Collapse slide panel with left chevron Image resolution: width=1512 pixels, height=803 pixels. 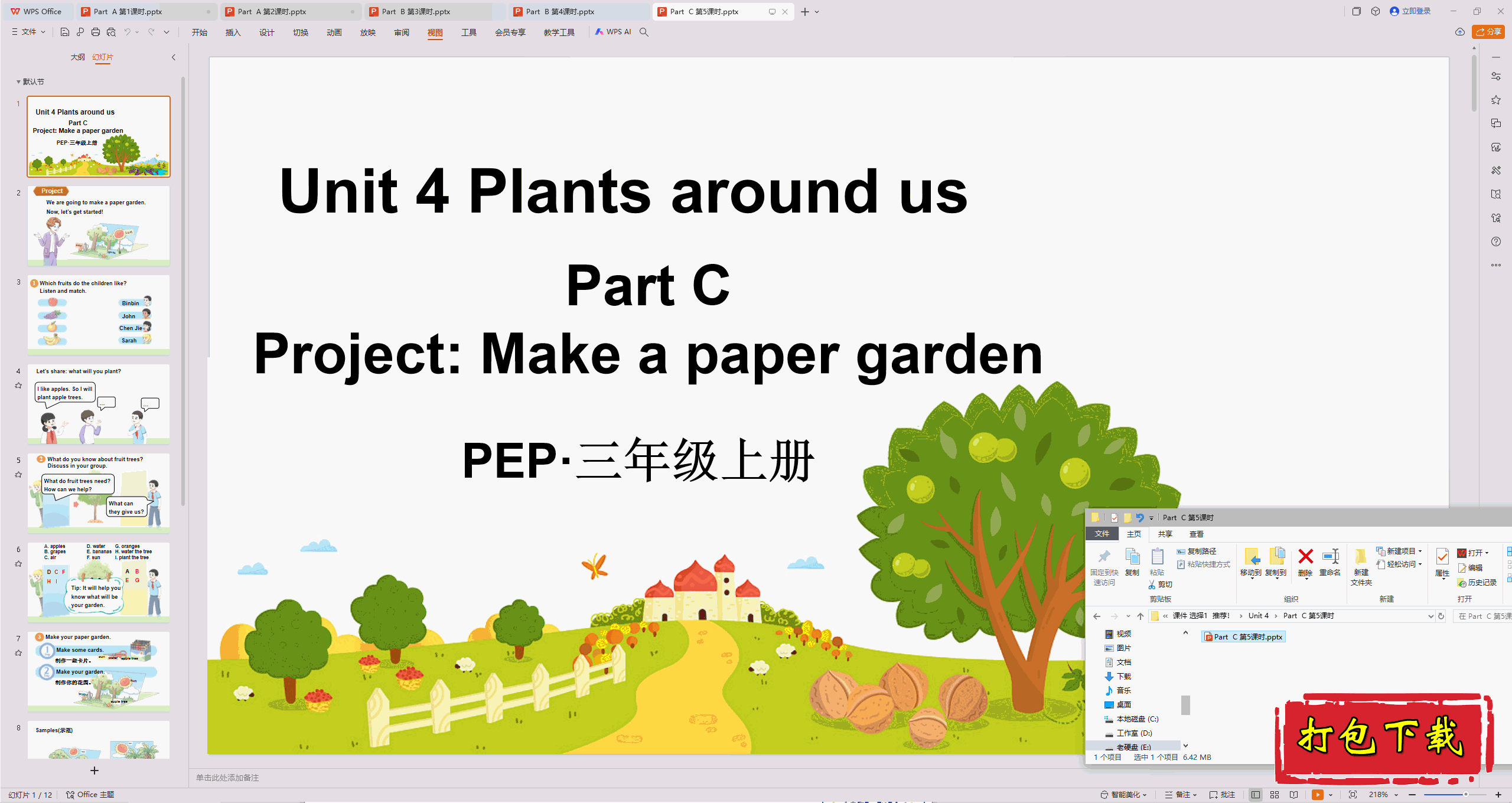(x=174, y=57)
